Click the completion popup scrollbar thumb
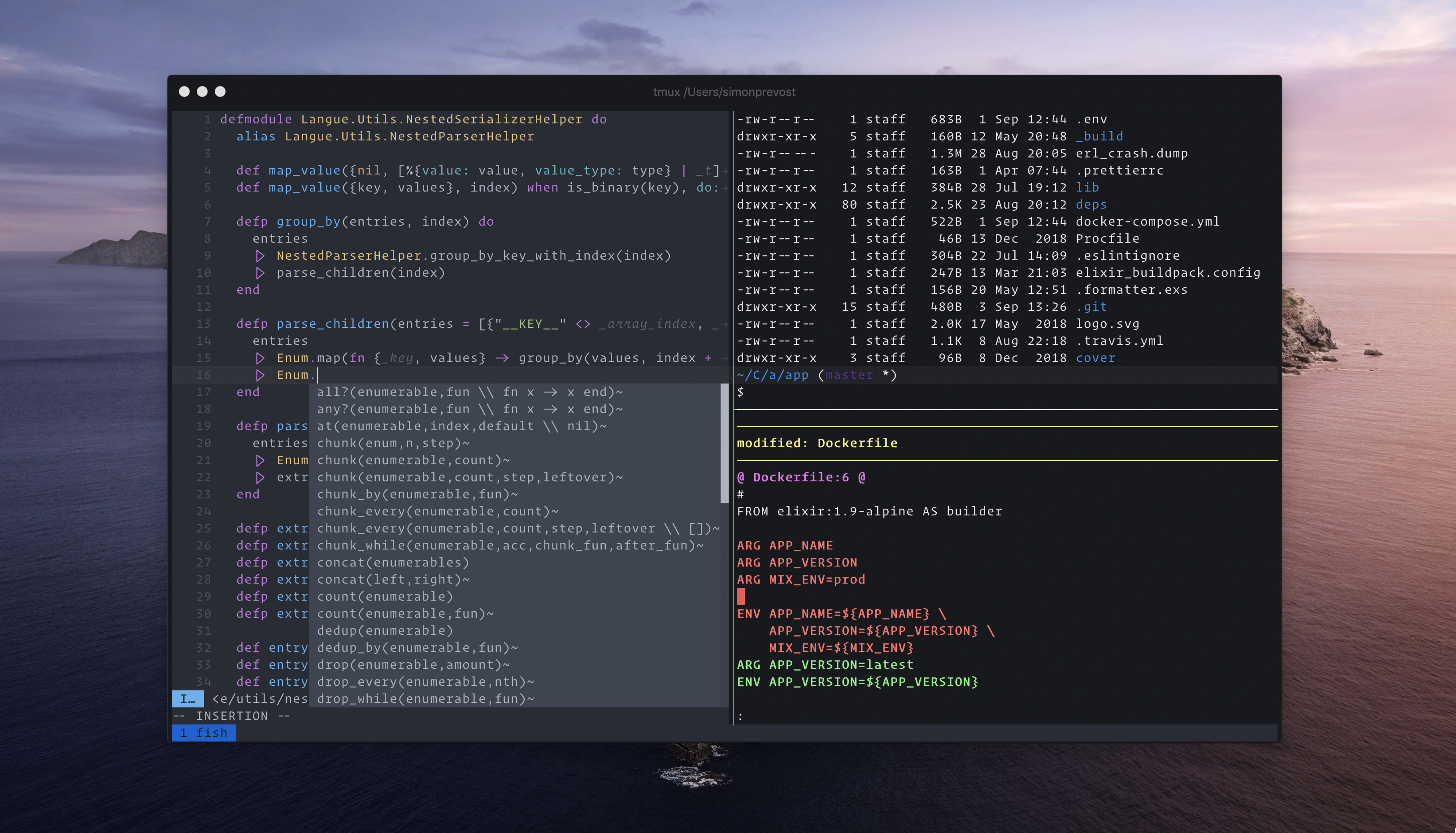Image resolution: width=1456 pixels, height=833 pixels. pyautogui.click(x=724, y=443)
